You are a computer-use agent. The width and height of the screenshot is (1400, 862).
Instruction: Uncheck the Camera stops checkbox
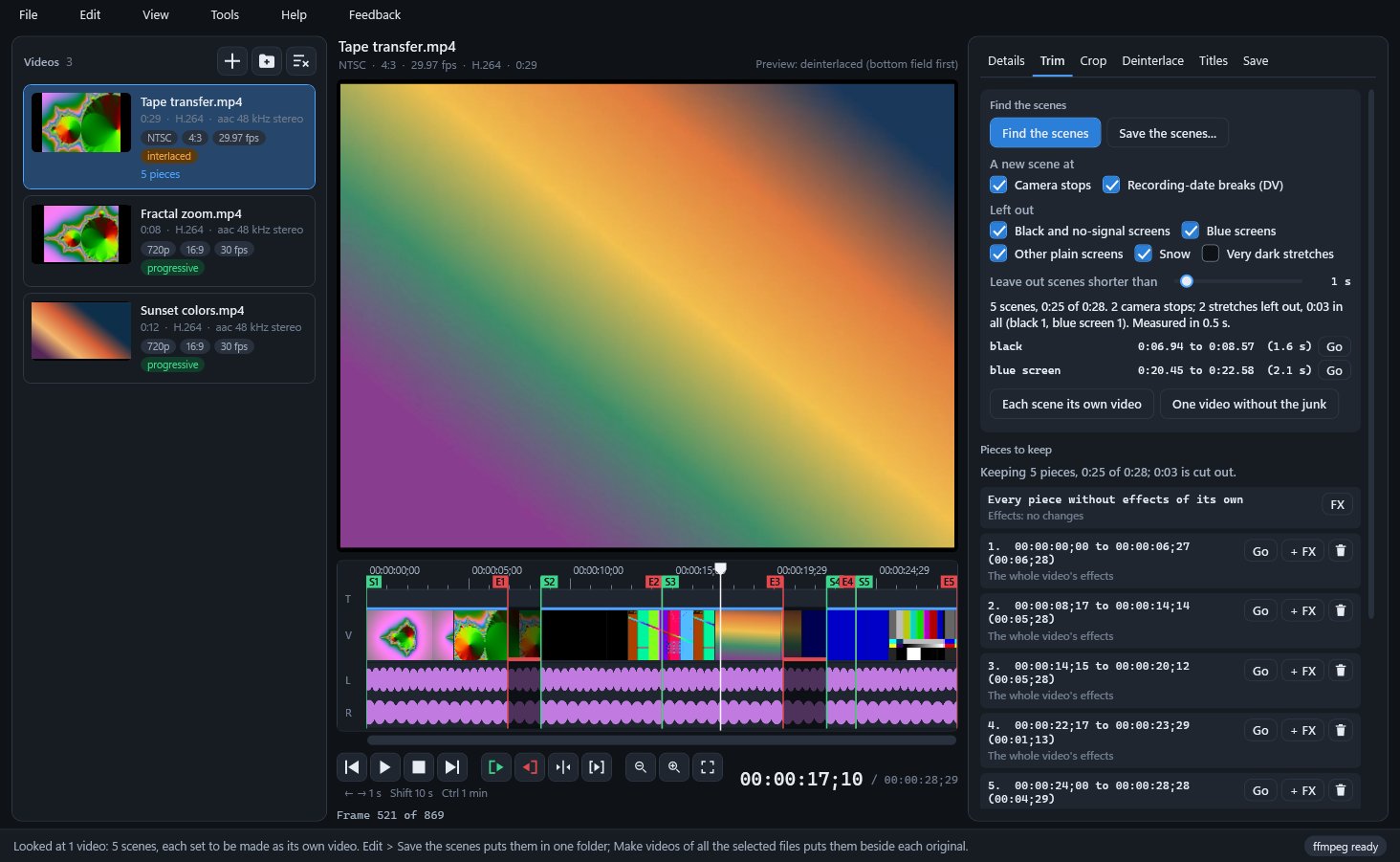point(998,185)
